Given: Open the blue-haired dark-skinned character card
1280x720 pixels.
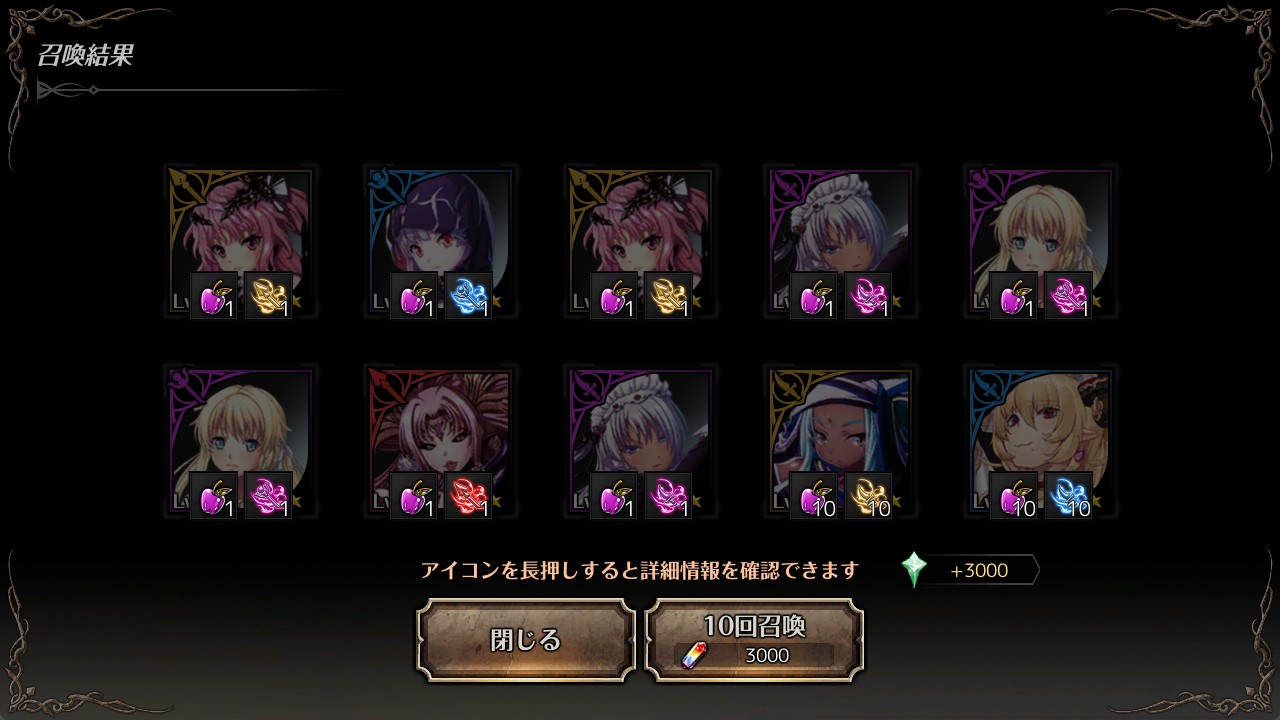Looking at the screenshot, I should [x=840, y=440].
